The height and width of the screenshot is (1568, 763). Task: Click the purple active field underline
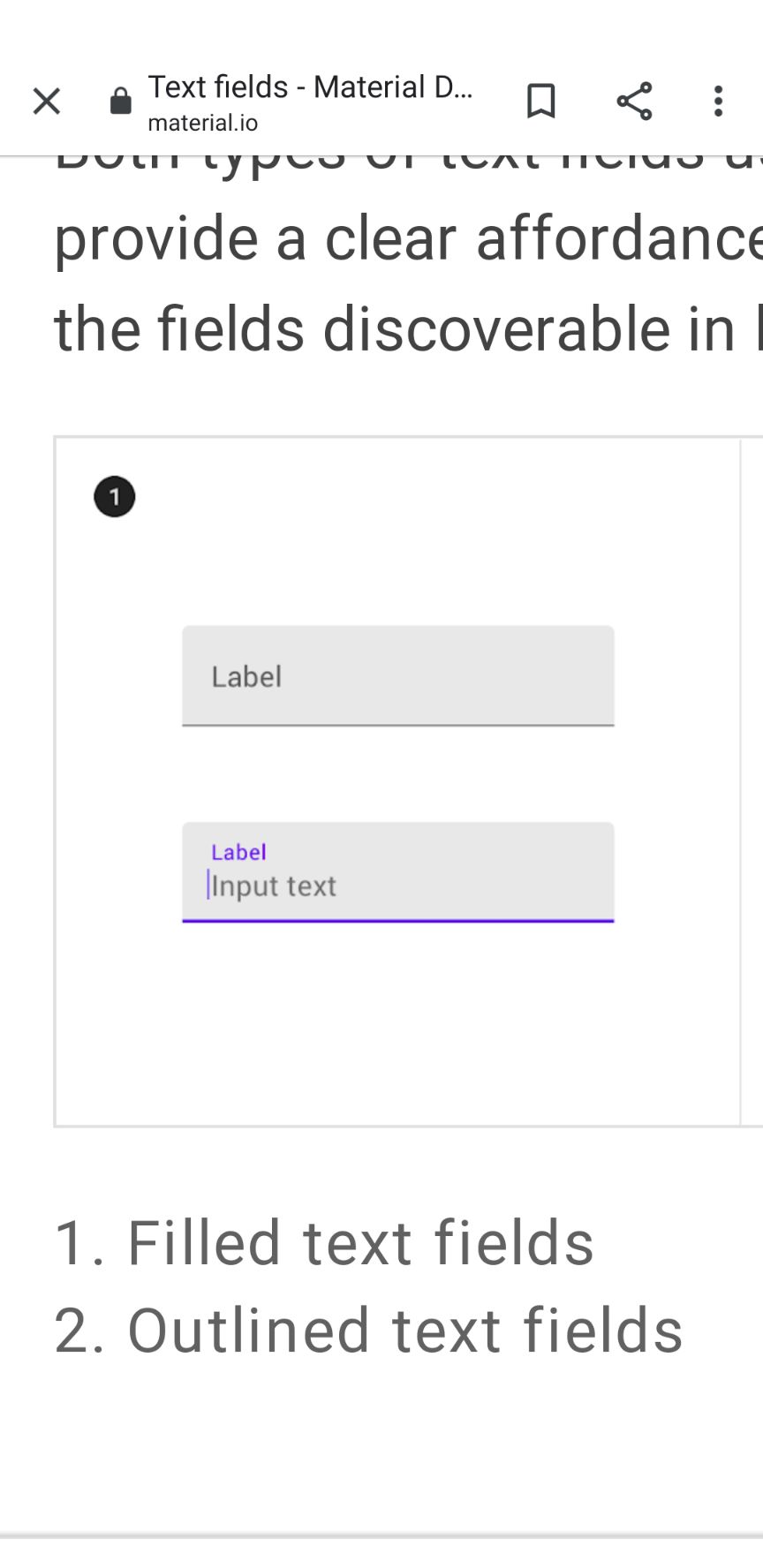point(397,921)
